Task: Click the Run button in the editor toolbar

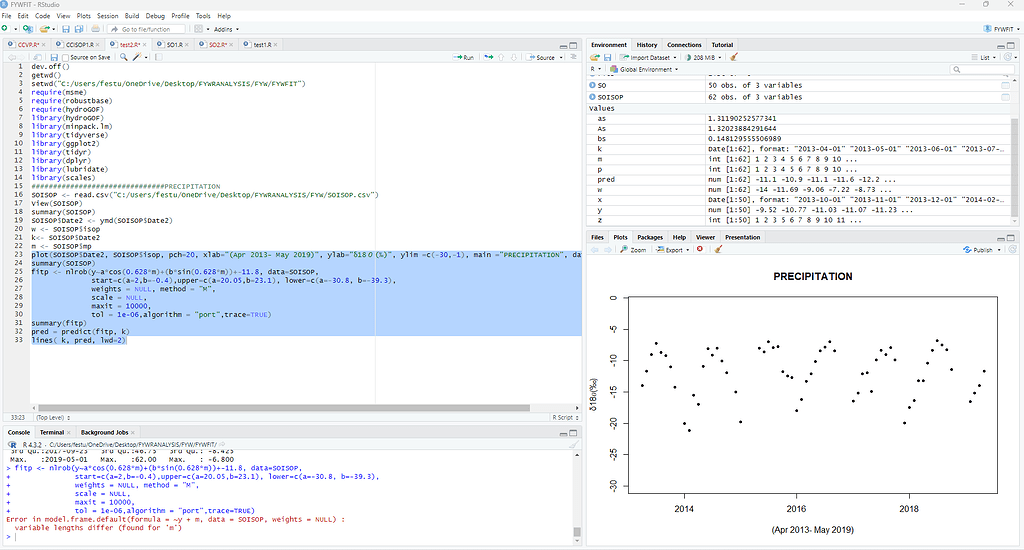Action: tap(463, 58)
